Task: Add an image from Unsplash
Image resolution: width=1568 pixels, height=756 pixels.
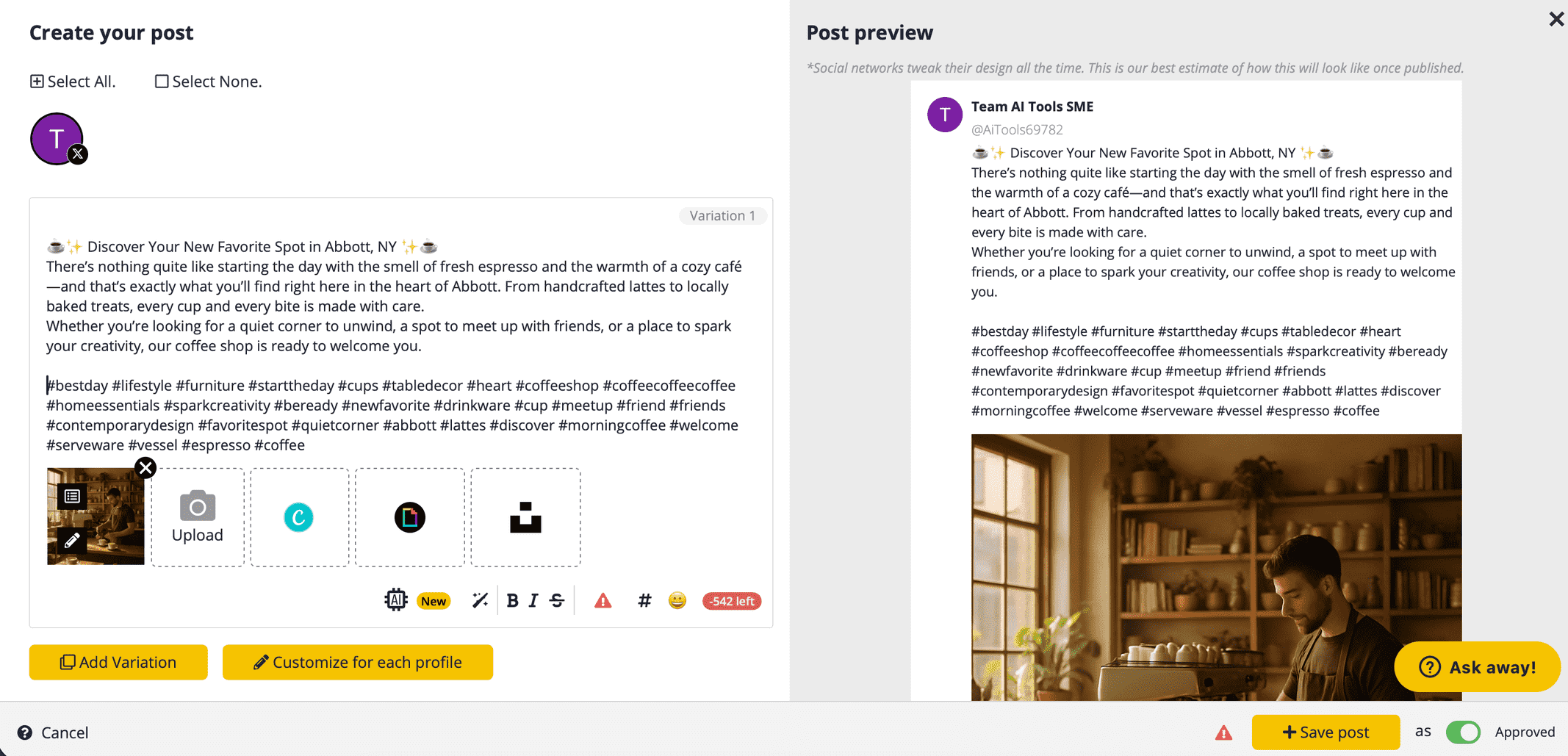Action: point(525,517)
